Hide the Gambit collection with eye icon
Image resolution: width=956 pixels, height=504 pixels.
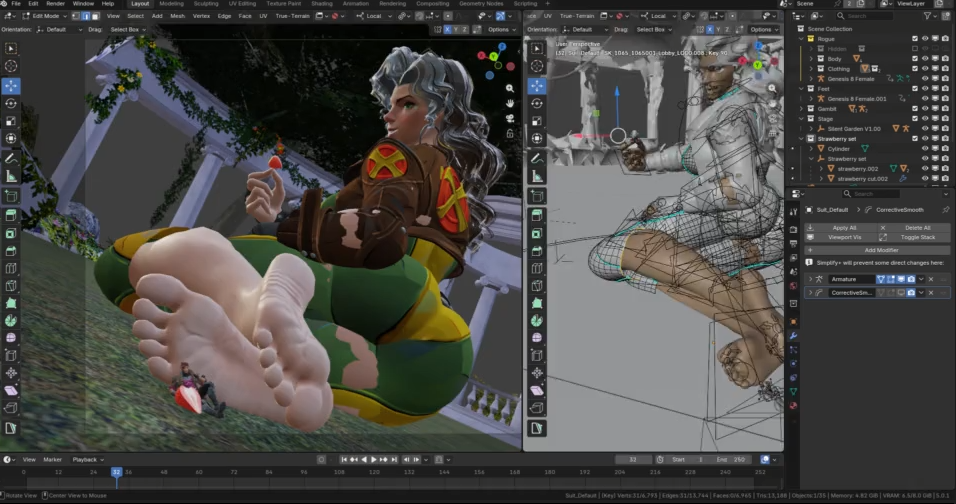[924, 108]
